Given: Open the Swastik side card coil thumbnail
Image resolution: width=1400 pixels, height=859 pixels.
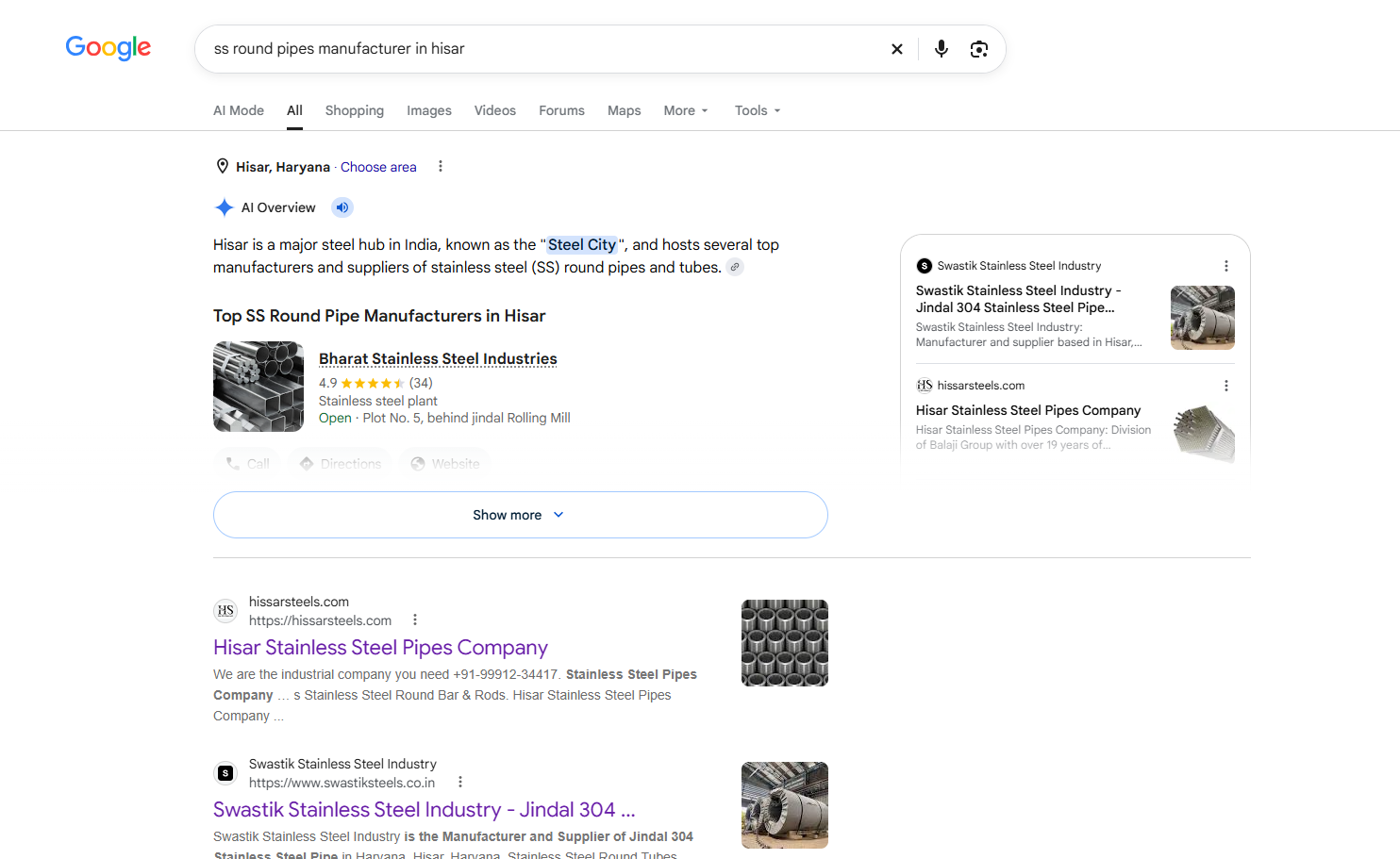Looking at the screenshot, I should [1203, 318].
